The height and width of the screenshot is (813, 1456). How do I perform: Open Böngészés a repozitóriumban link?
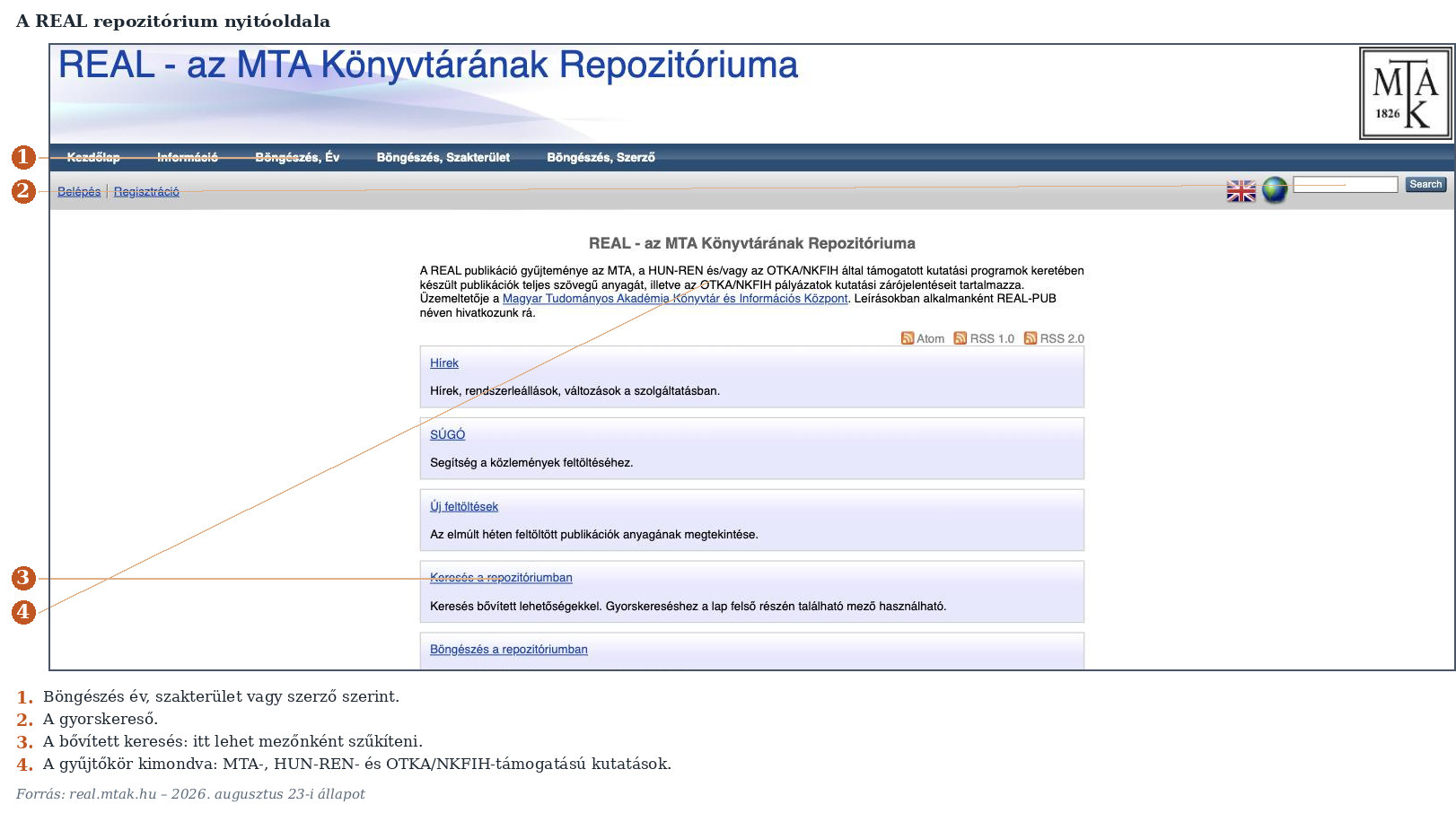[509, 650]
